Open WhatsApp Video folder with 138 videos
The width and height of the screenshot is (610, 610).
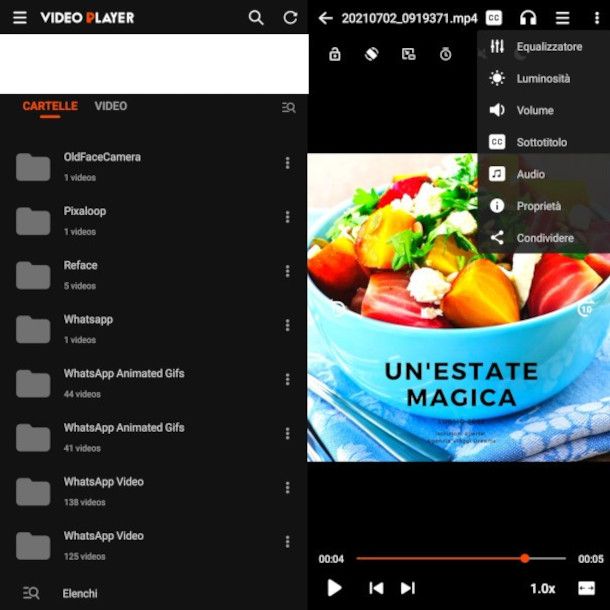[x=154, y=491]
